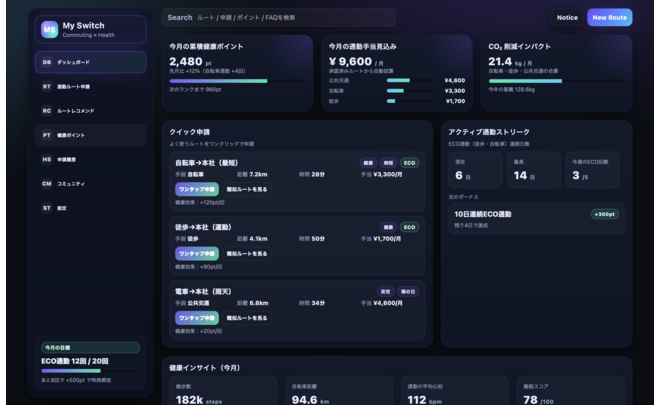Click ワンタップ申請 for 徒歩→本社 route
This screenshot has height=405, width=660.
click(197, 254)
